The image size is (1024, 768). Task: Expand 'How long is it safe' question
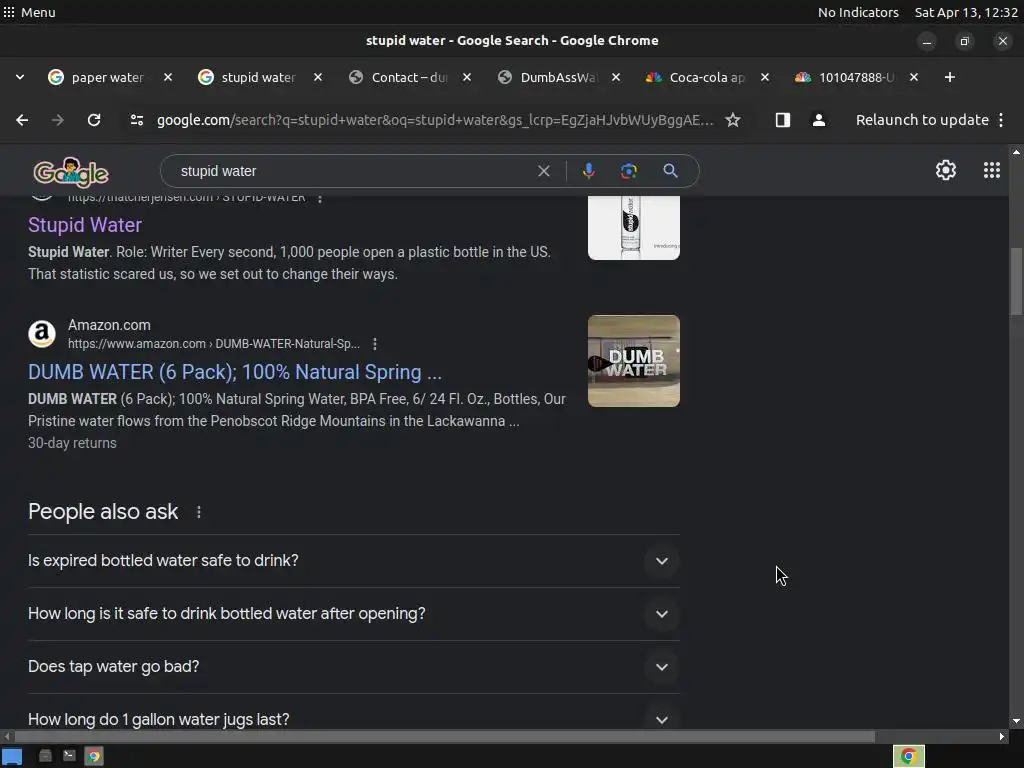353,614
